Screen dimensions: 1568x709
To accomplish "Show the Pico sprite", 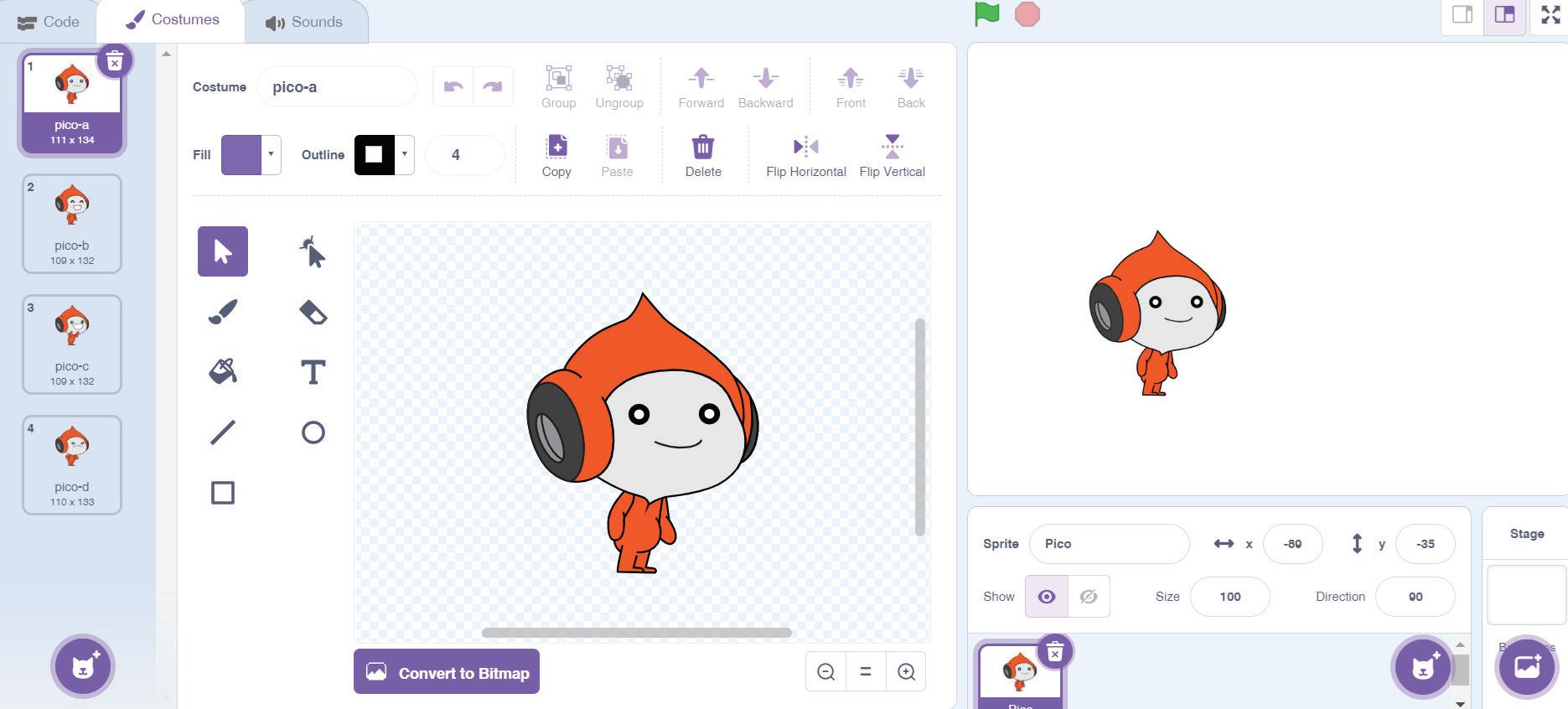I will [x=1046, y=597].
